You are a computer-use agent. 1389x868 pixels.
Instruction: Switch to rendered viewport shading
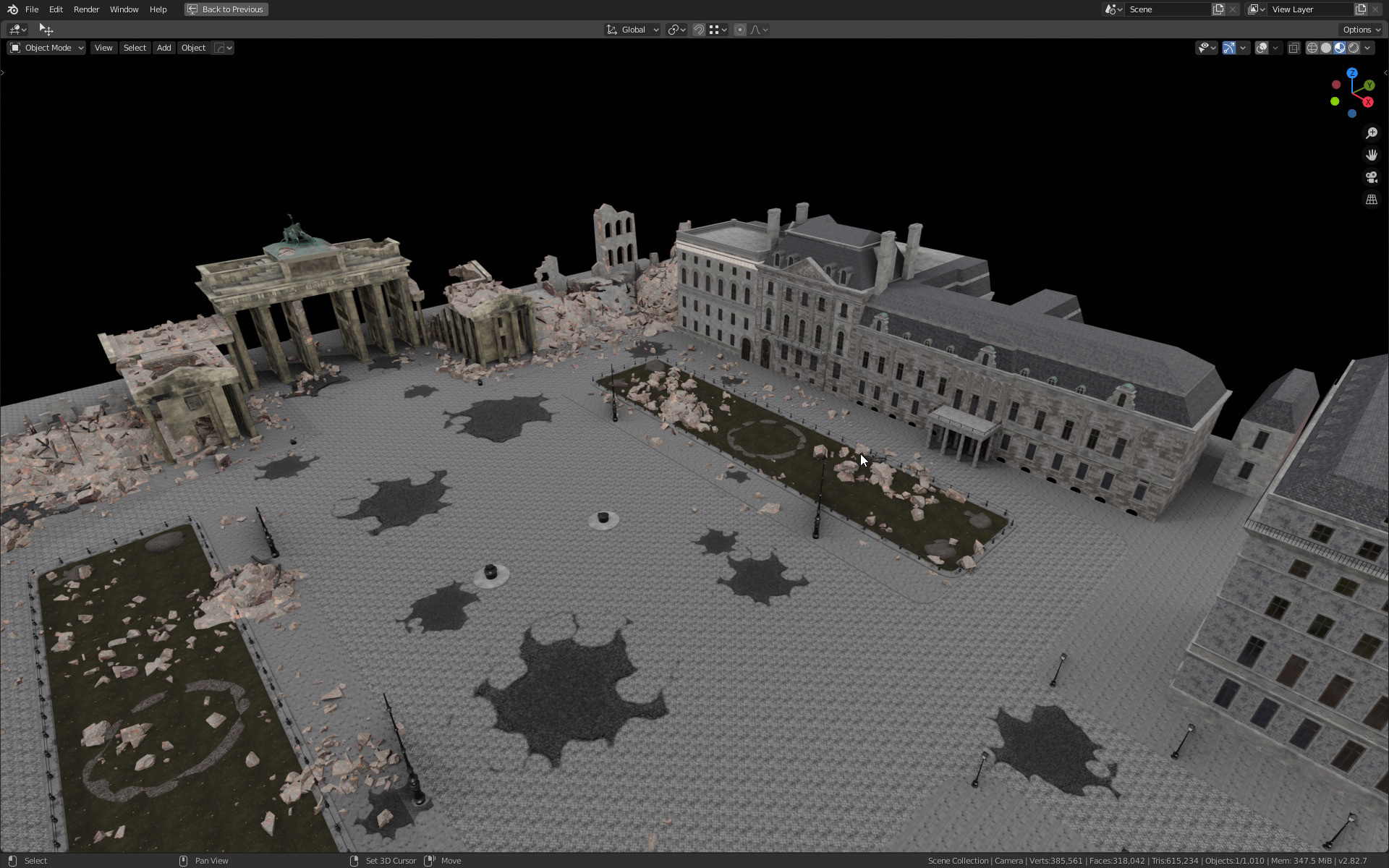point(1354,48)
